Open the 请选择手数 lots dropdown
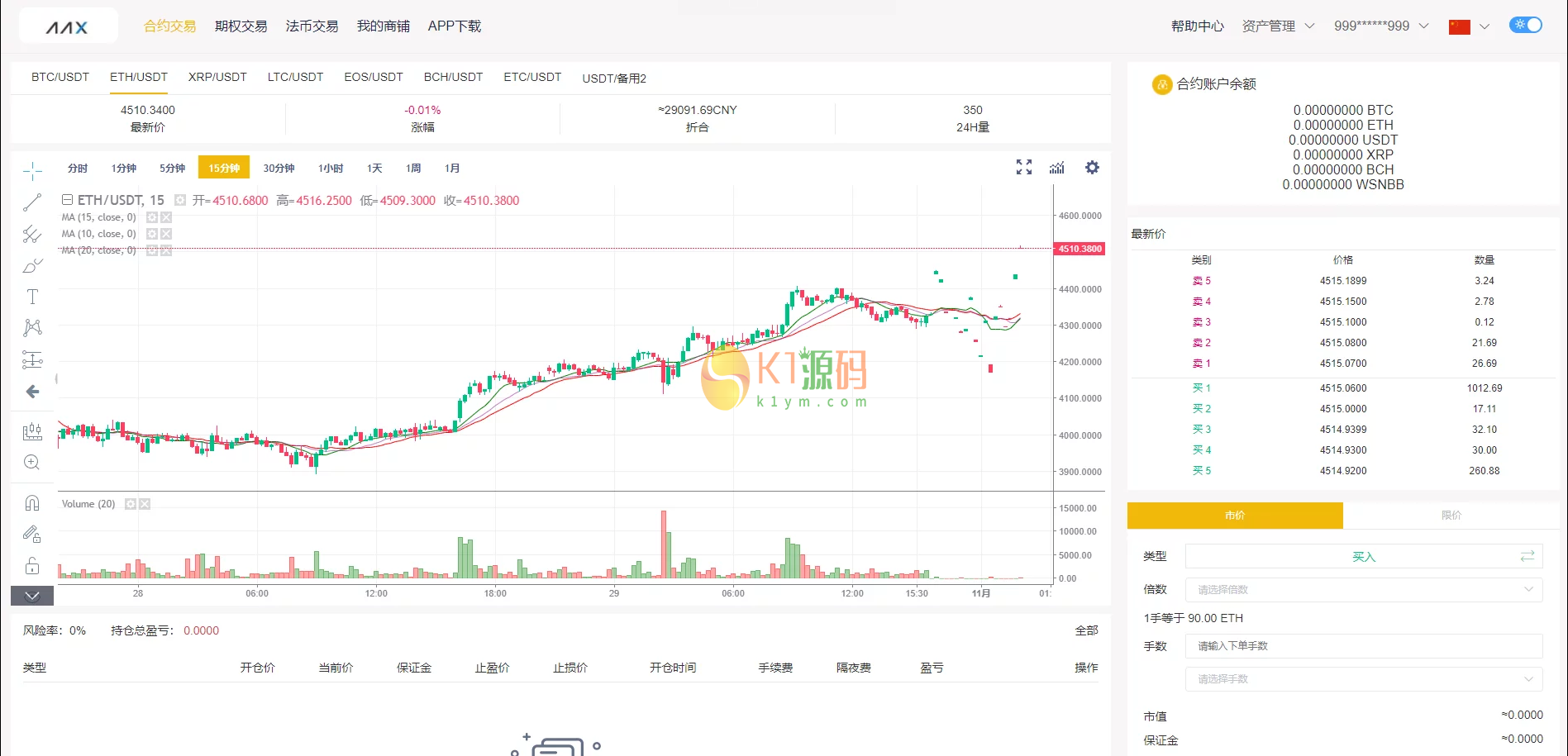 1364,678
